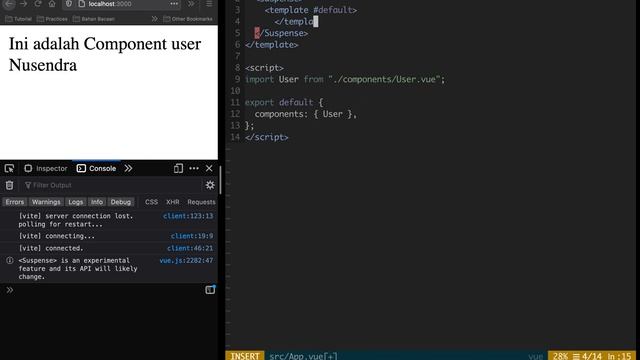Image resolution: width=640 pixels, height=360 pixels.
Task: Click the 28% position indicator in statusline
Action: coord(560,356)
